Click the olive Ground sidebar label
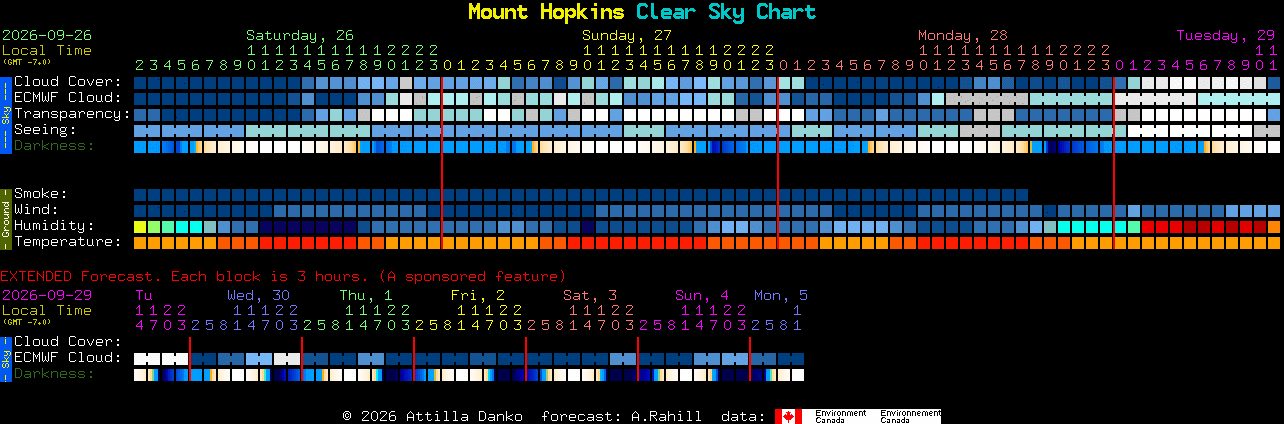Viewport: 1284px width, 424px height. (5, 217)
